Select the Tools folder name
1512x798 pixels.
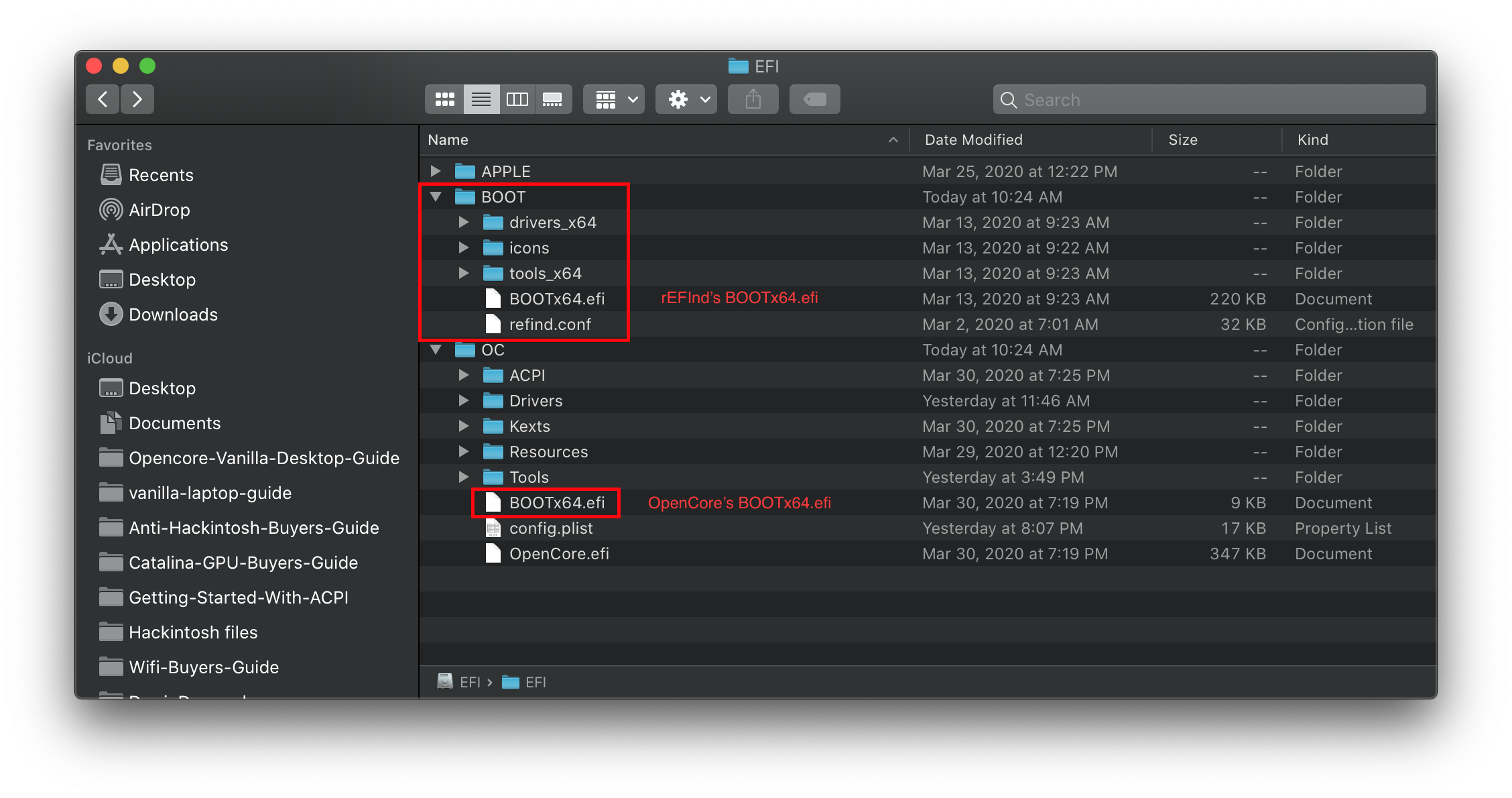coord(529,477)
